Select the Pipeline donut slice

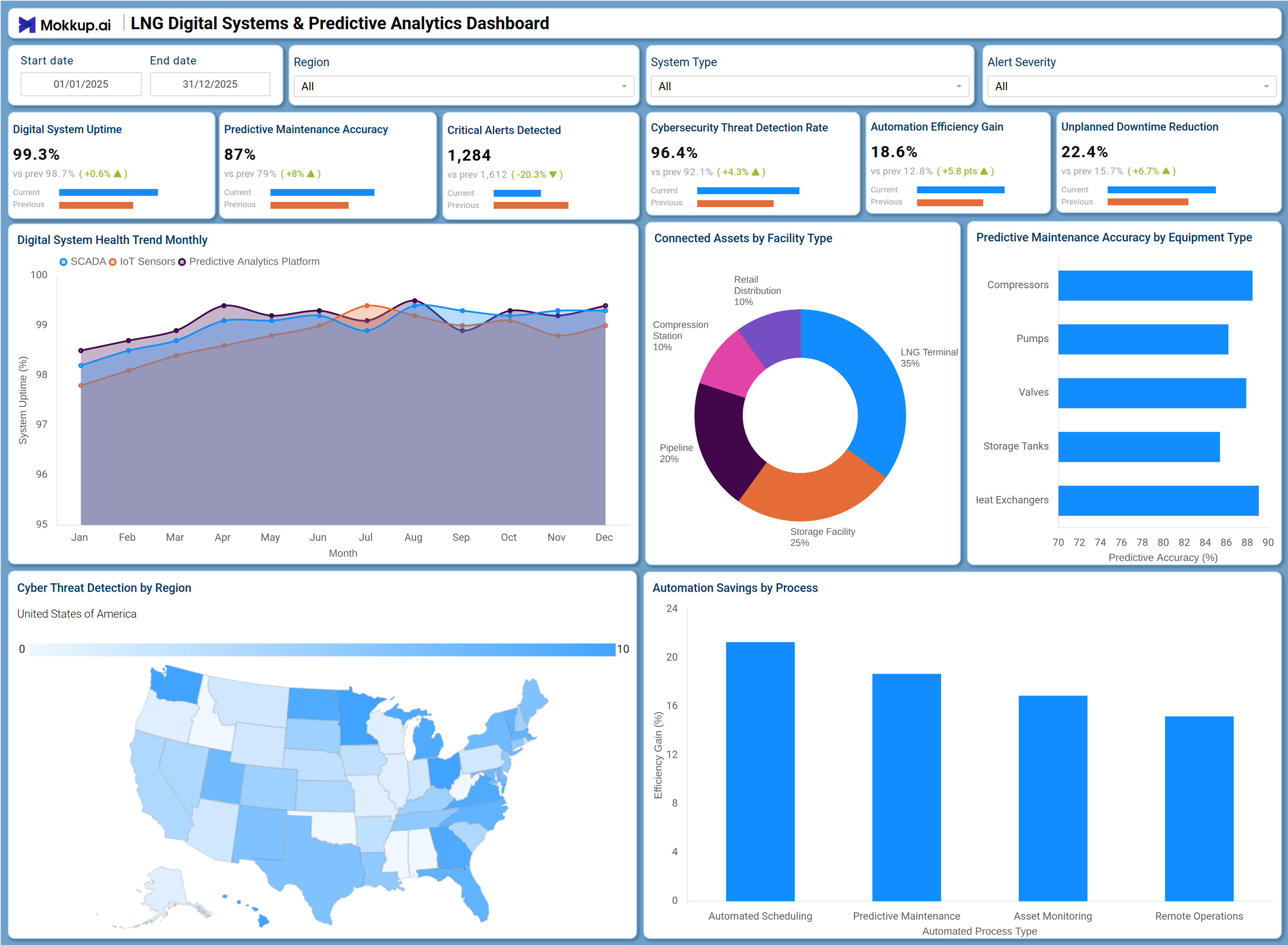pos(721,440)
